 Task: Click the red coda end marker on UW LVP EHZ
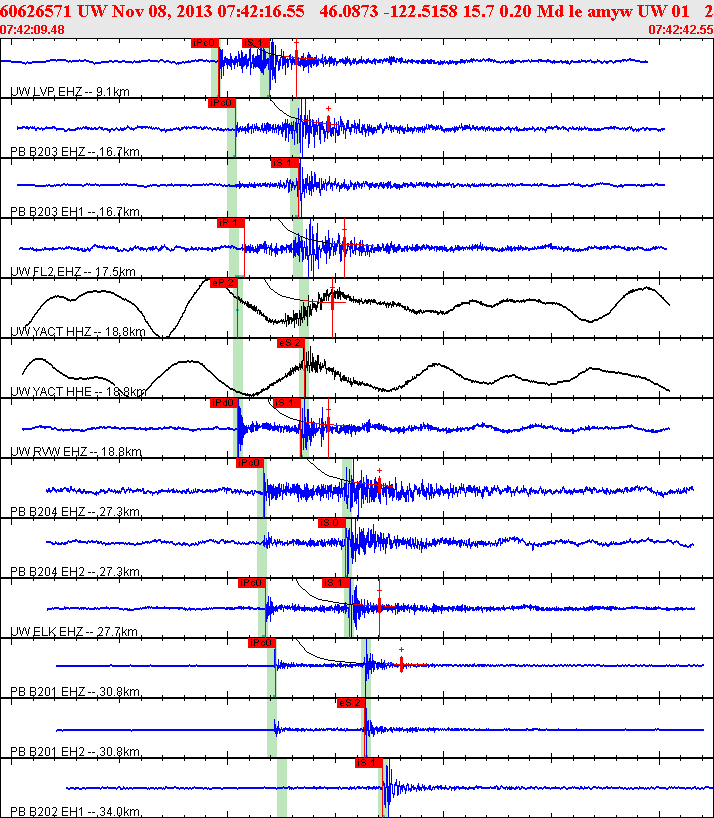pos(296,57)
